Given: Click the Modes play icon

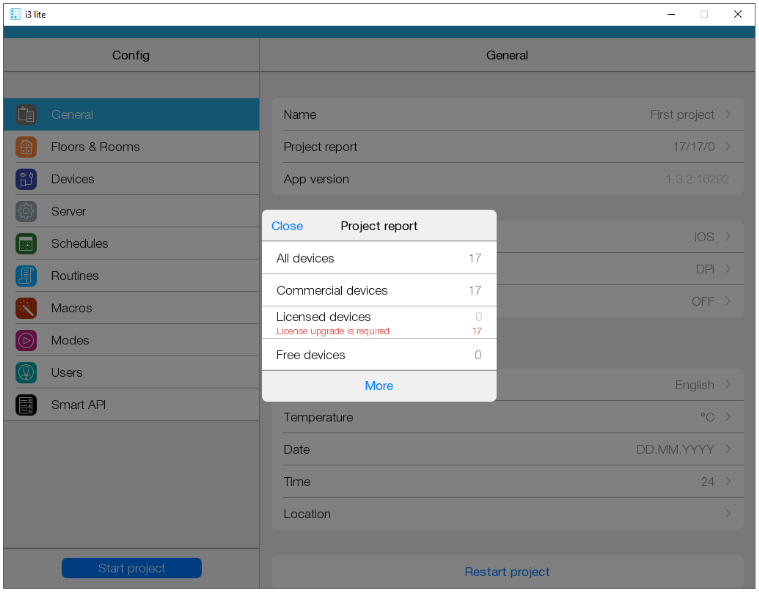Looking at the screenshot, I should 26,341.
